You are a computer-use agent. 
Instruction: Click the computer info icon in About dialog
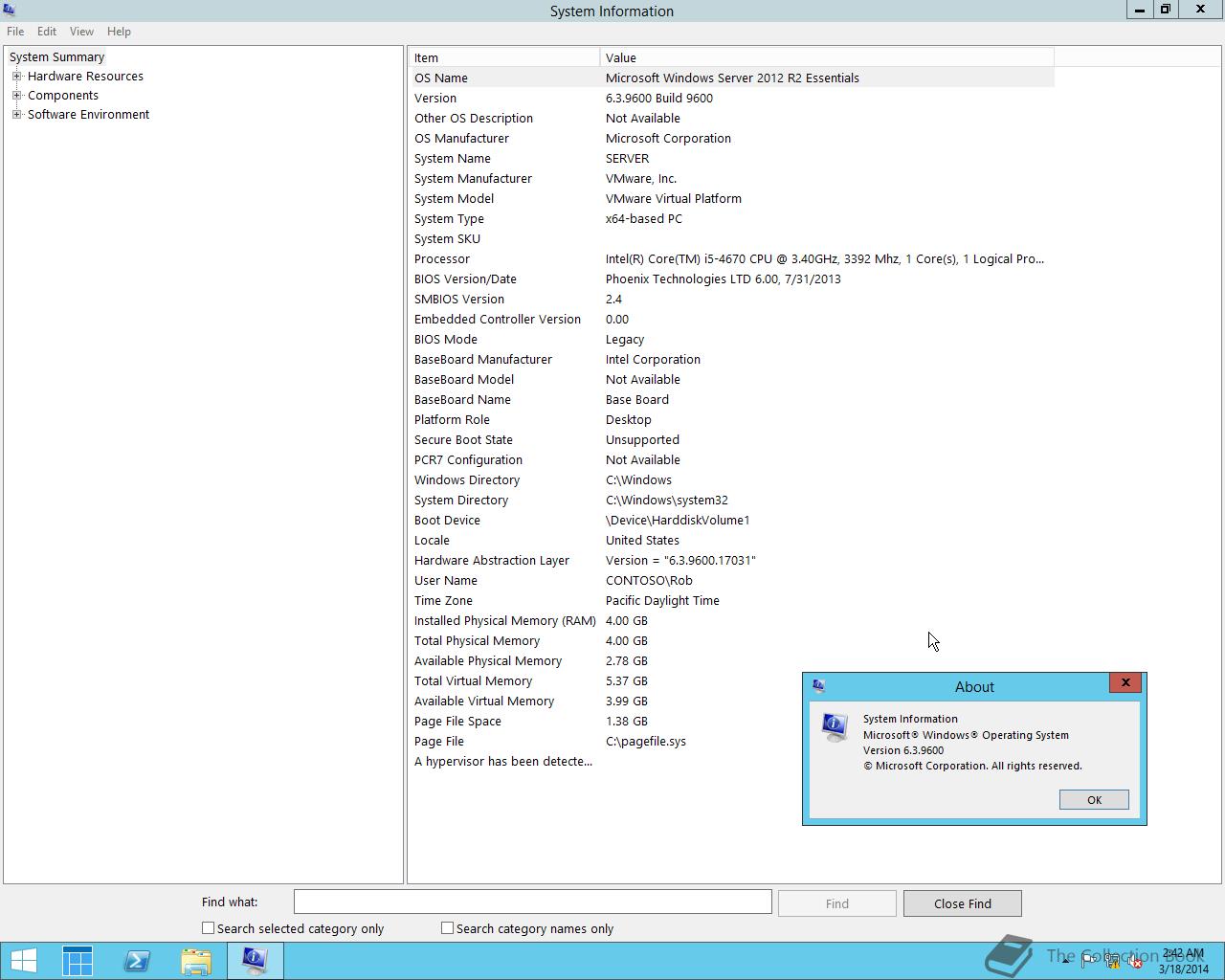(x=835, y=727)
